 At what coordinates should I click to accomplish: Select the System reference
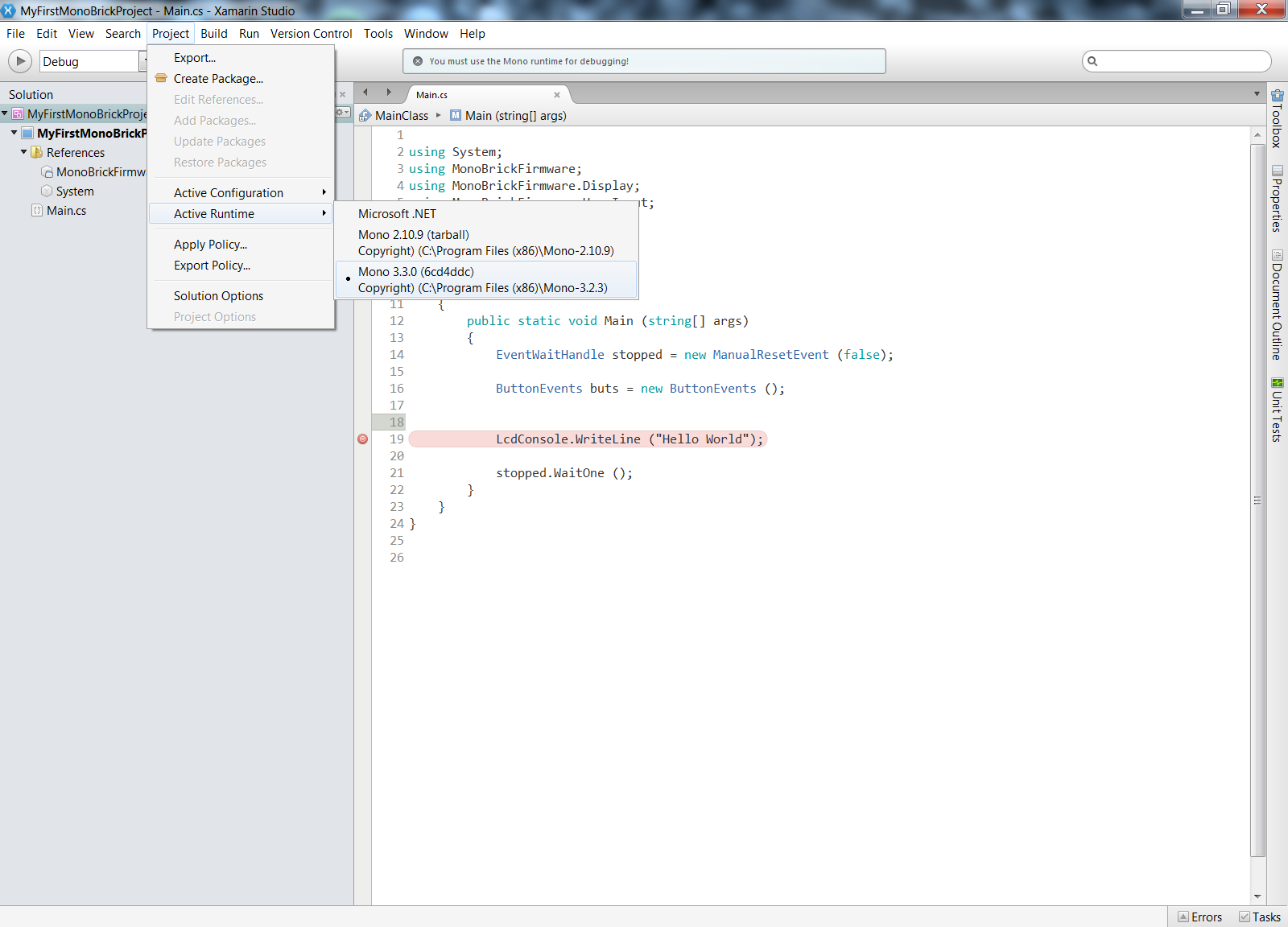pyautogui.click(x=75, y=192)
